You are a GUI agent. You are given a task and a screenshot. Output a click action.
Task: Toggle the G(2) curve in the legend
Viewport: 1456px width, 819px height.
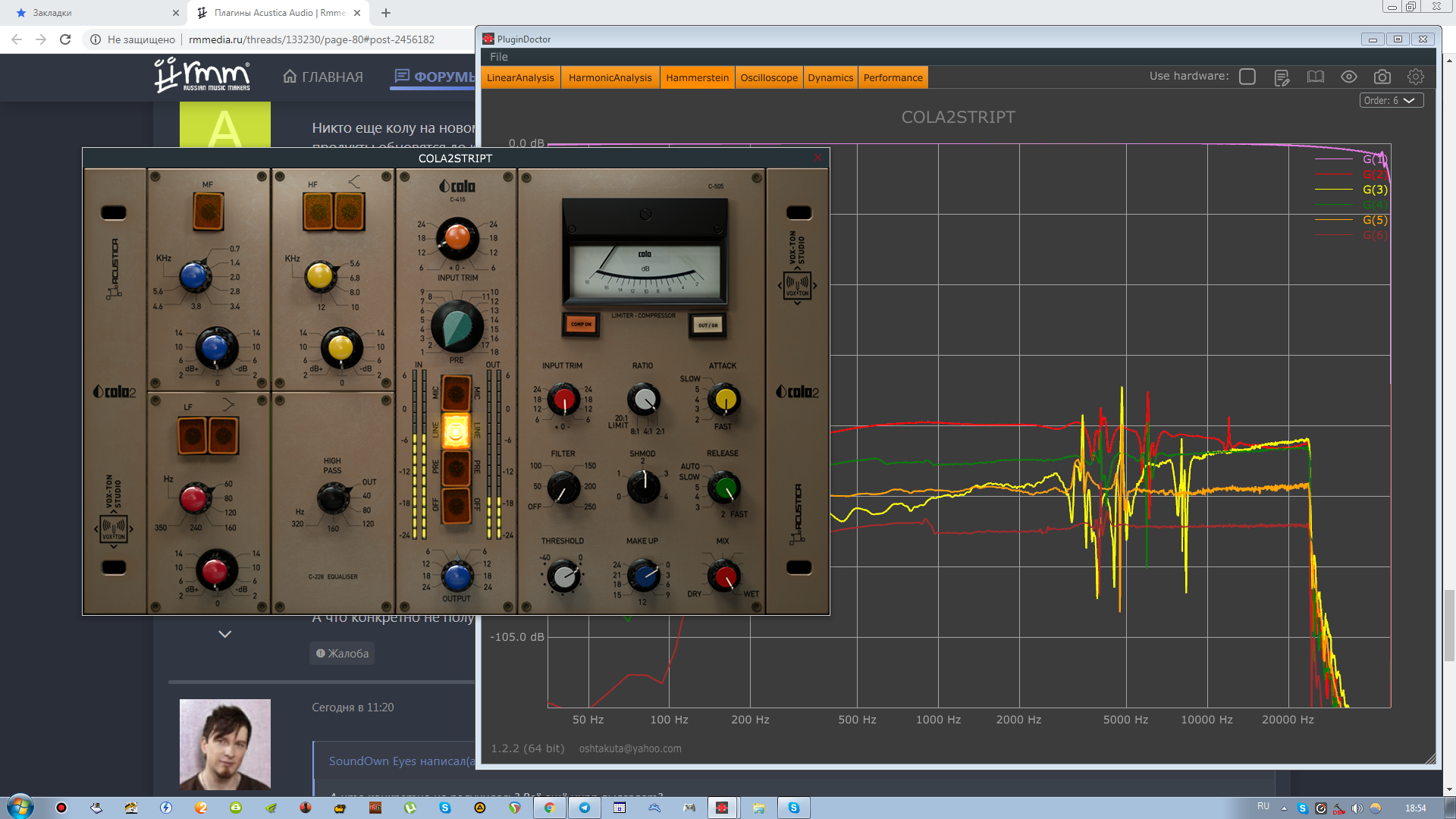coord(1374,174)
